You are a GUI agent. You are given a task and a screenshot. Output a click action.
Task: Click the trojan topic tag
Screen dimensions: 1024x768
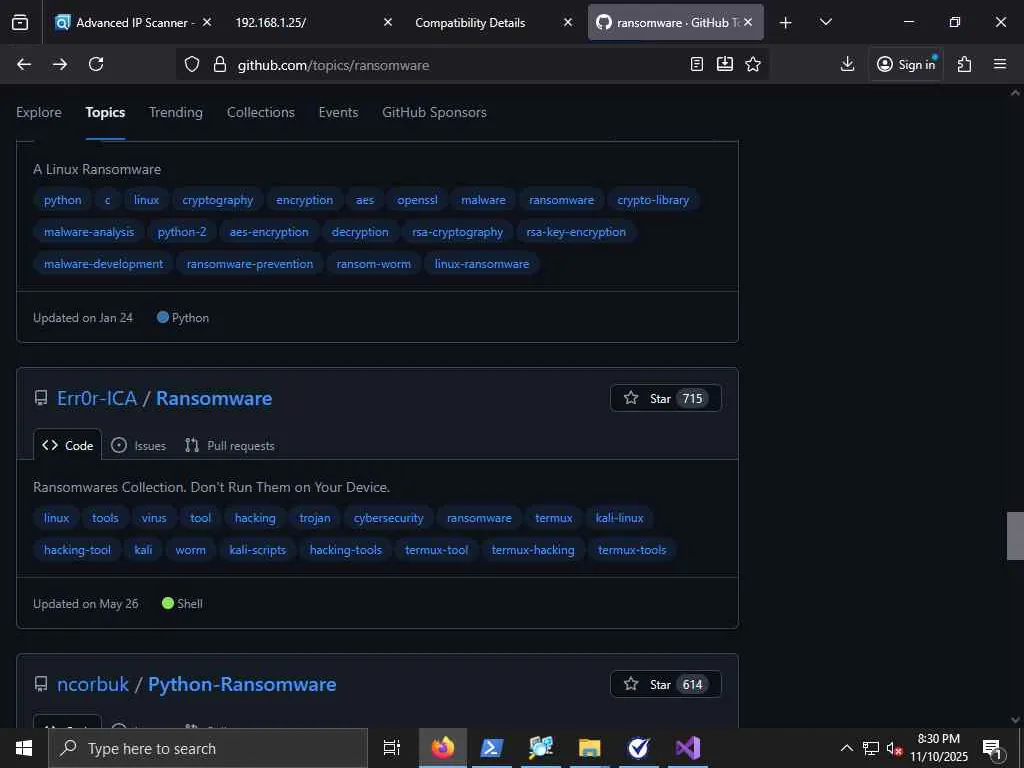coord(315,518)
